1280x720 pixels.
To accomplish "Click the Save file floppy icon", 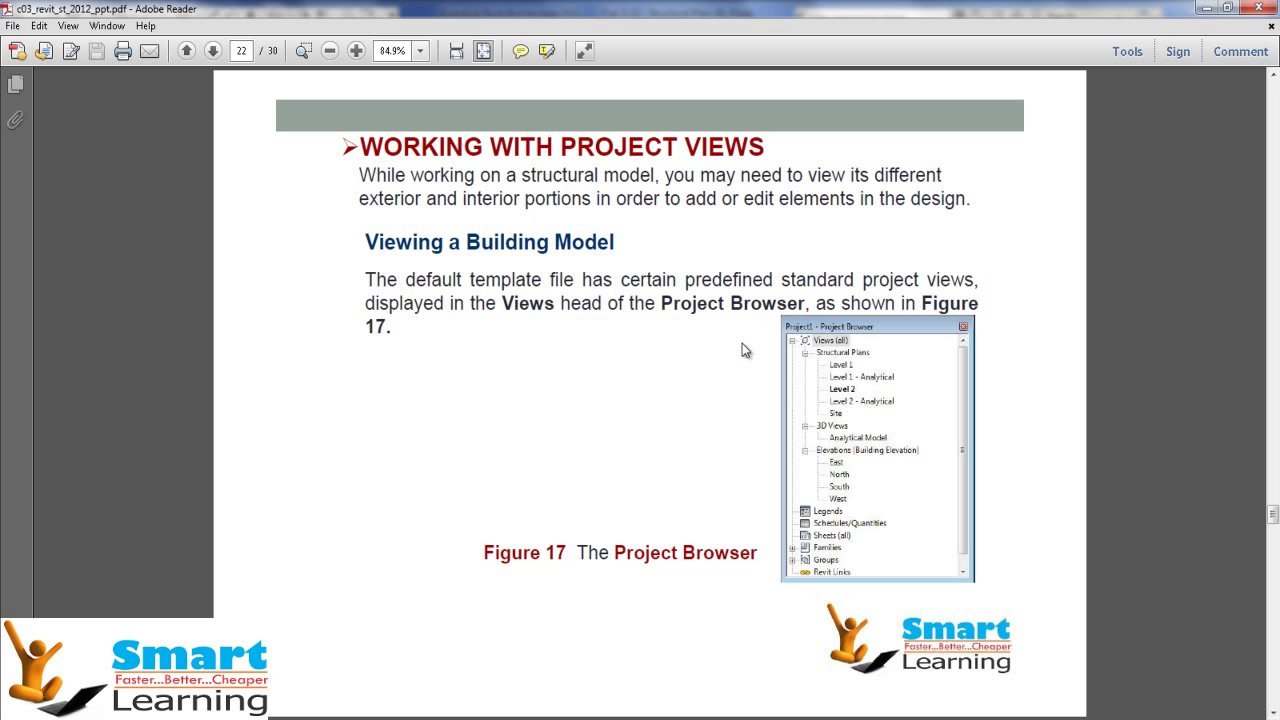I will [x=97, y=51].
